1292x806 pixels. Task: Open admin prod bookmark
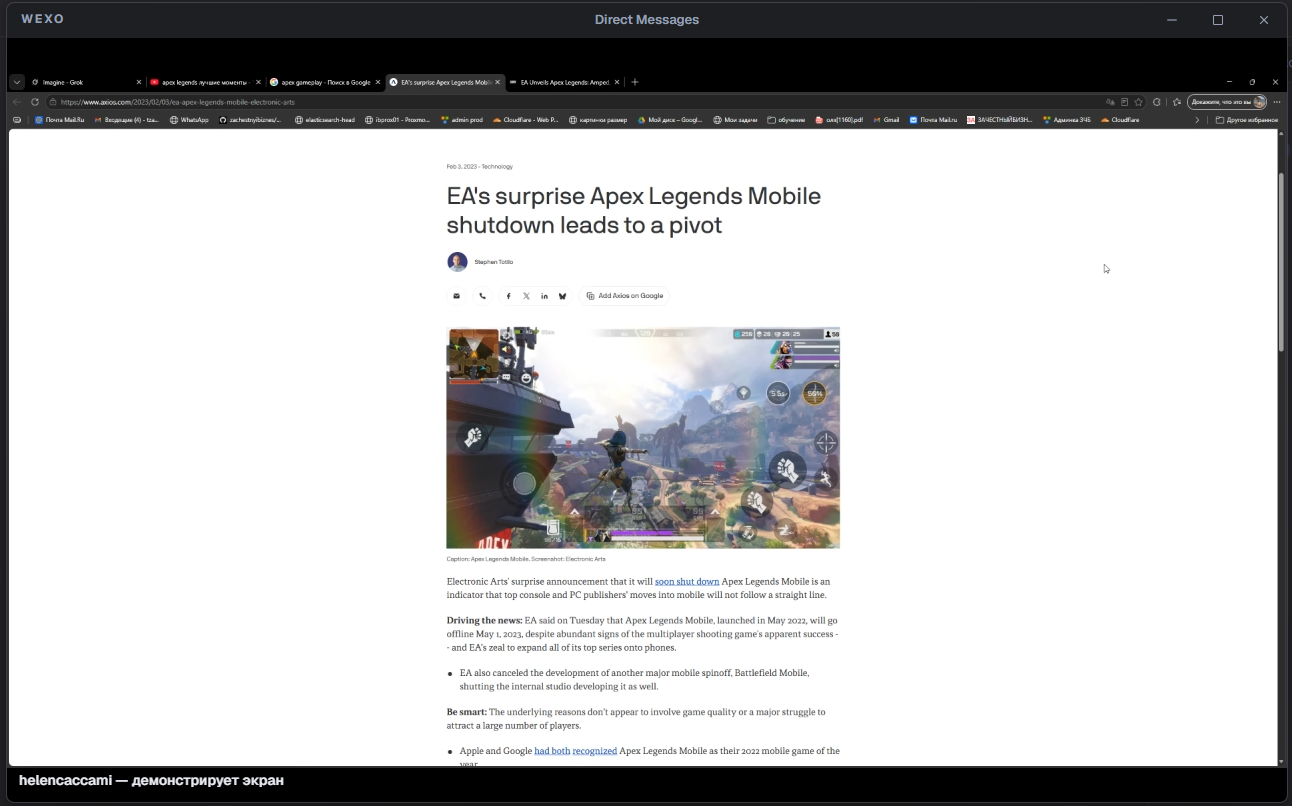461,120
